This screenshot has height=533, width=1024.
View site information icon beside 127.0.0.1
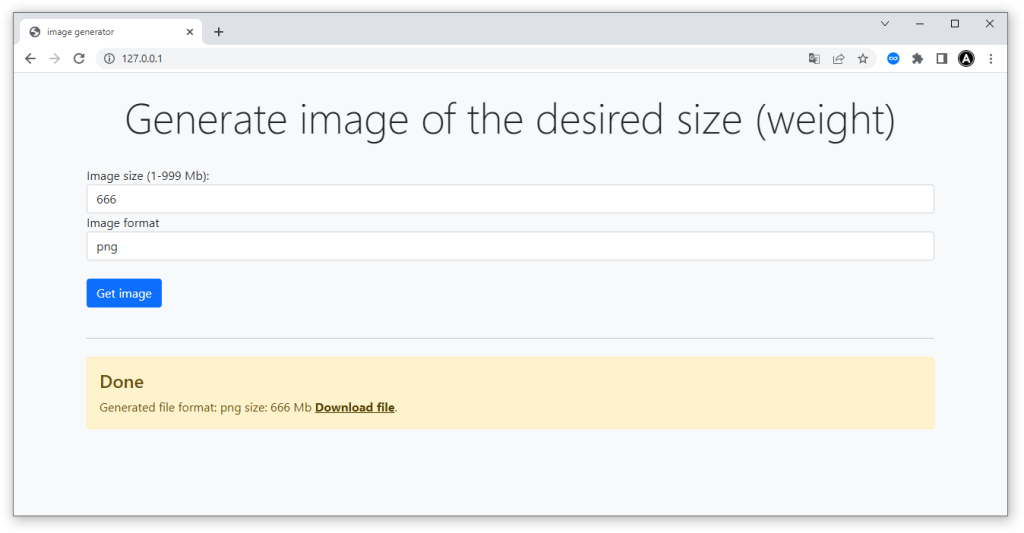[109, 59]
